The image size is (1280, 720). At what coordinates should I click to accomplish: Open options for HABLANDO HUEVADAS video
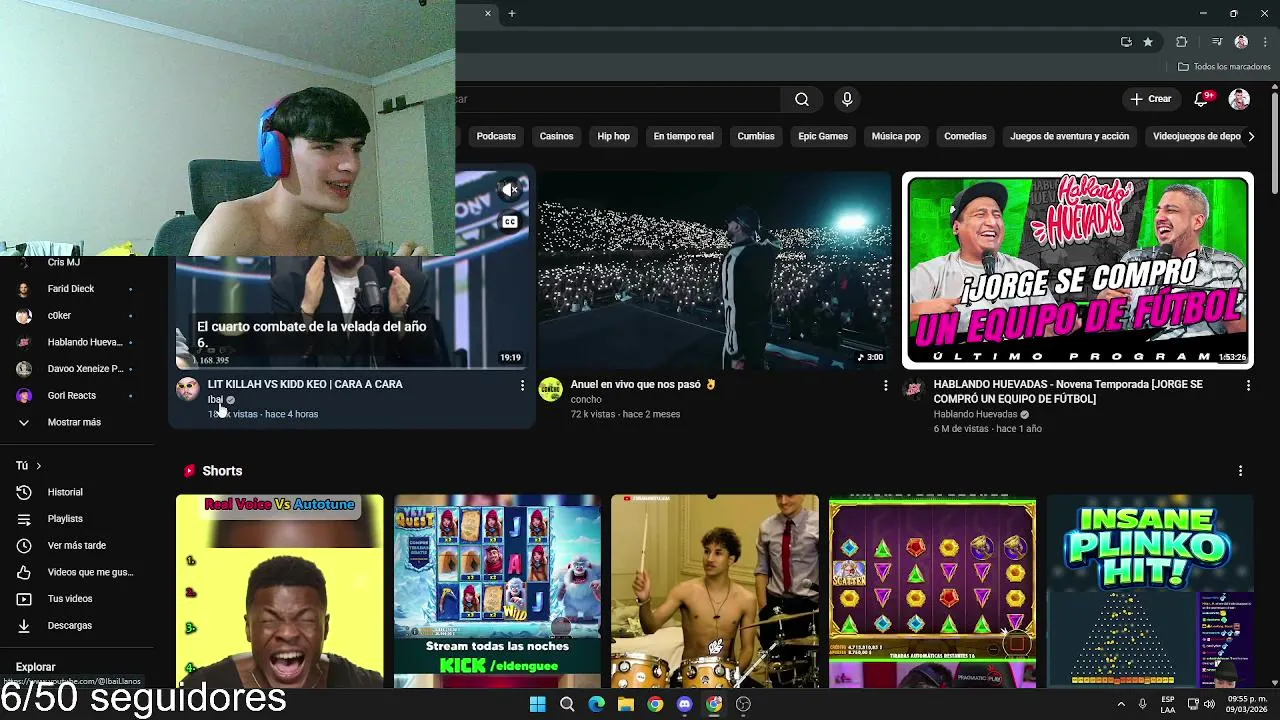click(x=1248, y=385)
